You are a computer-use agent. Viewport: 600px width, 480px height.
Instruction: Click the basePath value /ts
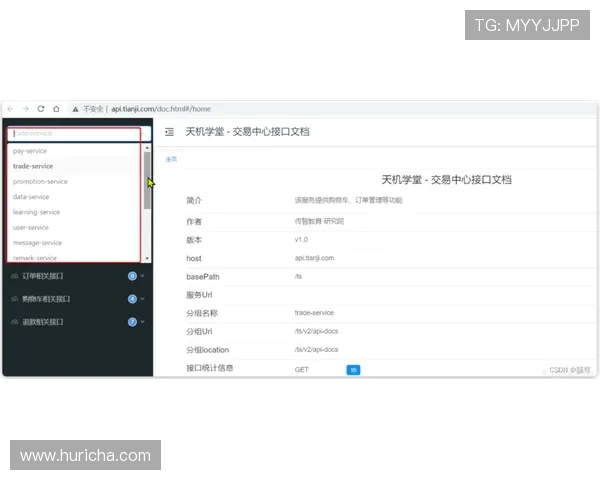tap(298, 276)
